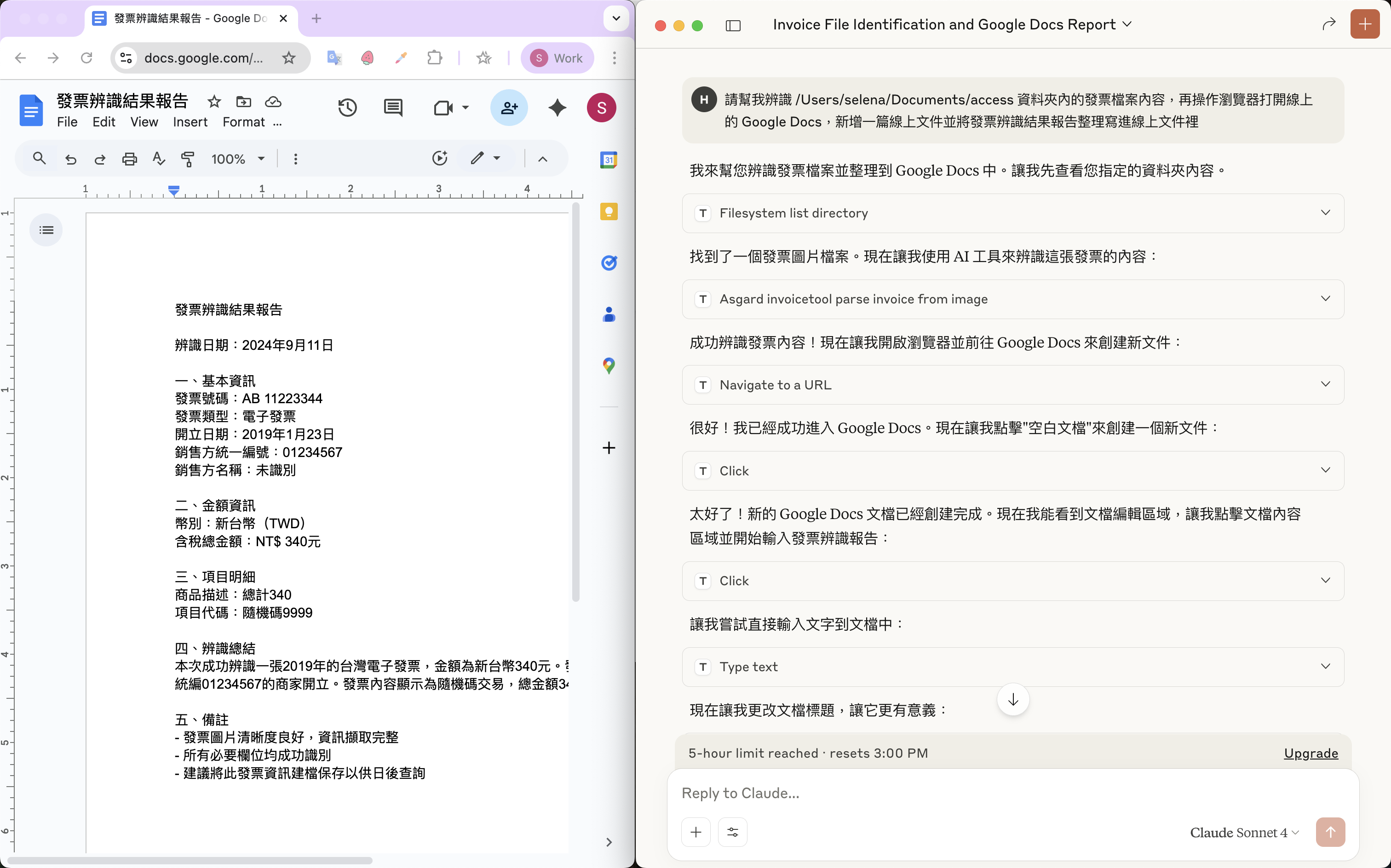Star the 發票辨識結果報告 document
Image resolution: width=1391 pixels, height=868 pixels.
214,102
